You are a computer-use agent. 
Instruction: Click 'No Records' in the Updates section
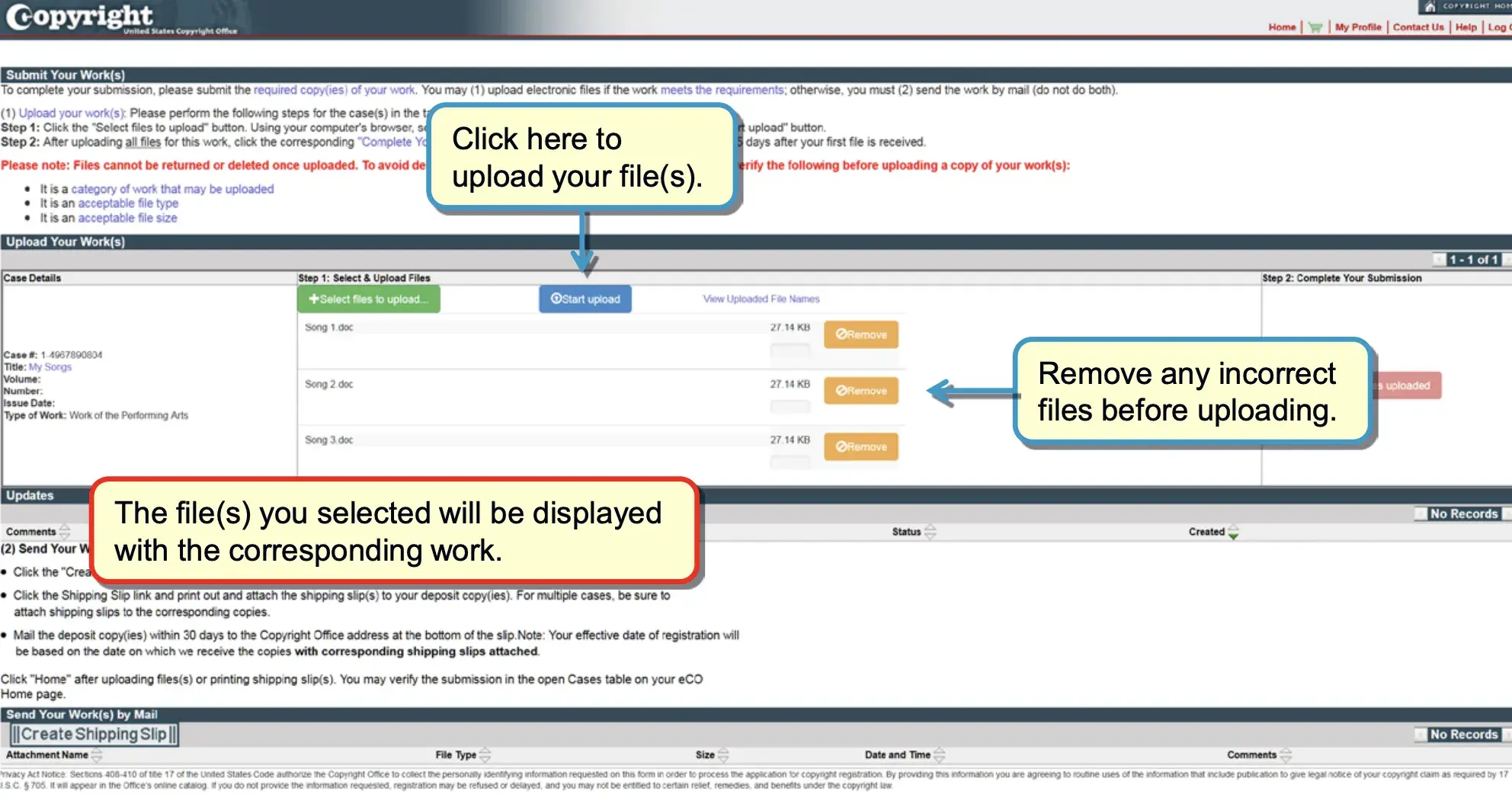tap(1464, 514)
